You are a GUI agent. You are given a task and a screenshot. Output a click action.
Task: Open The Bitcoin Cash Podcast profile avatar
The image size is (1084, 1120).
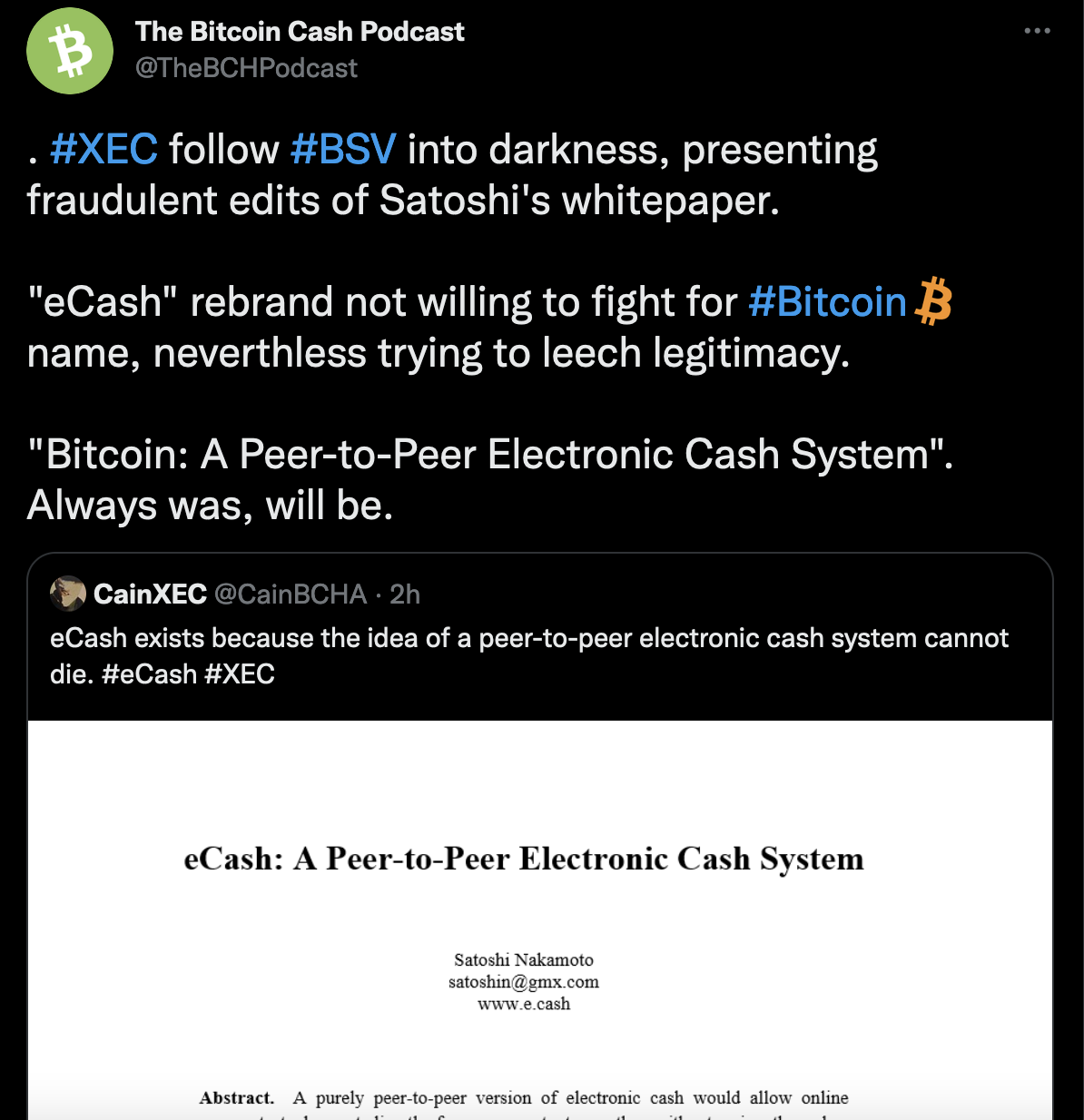[70, 51]
